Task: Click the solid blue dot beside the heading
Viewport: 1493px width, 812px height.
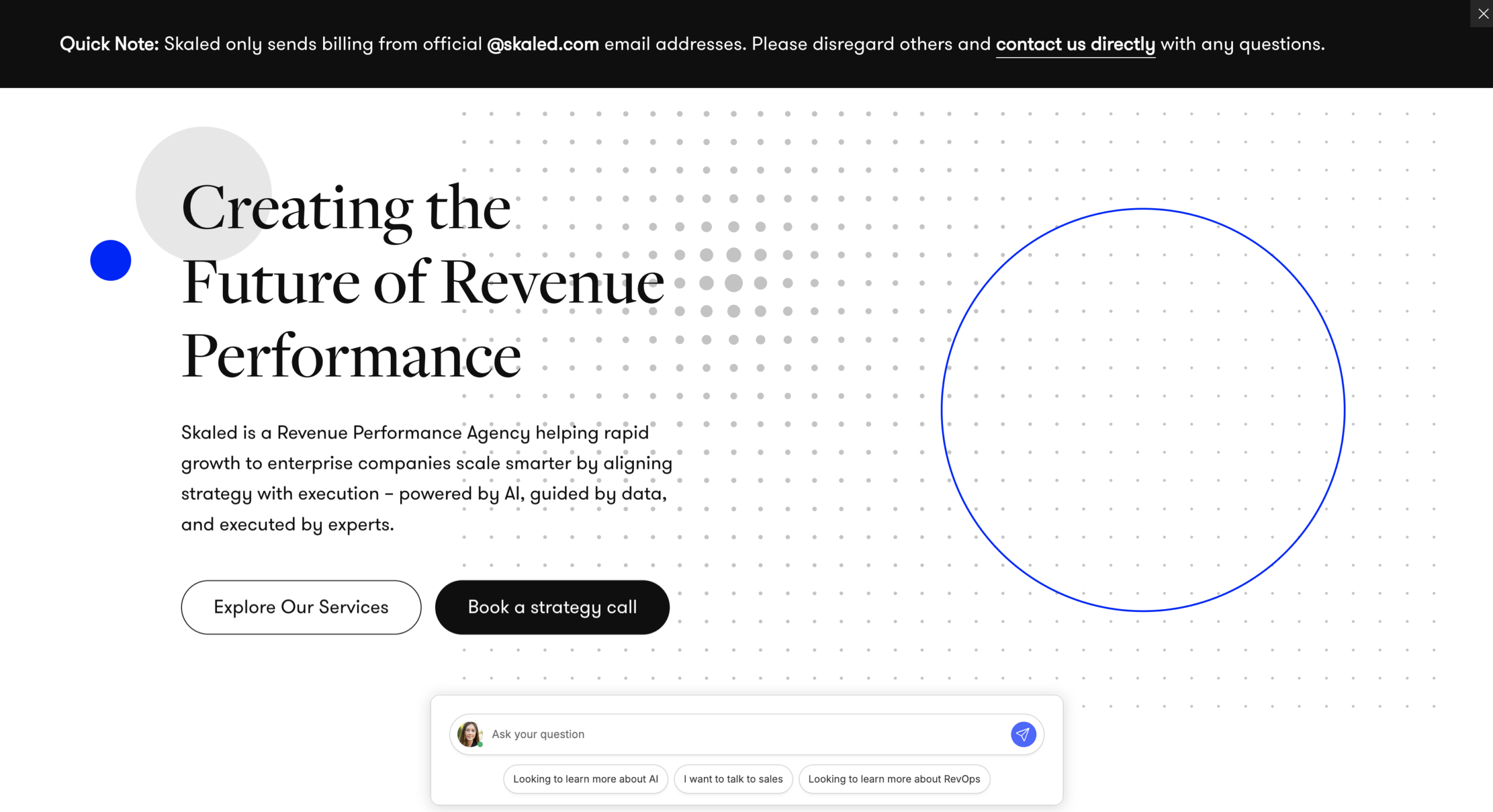Action: pyautogui.click(x=111, y=261)
